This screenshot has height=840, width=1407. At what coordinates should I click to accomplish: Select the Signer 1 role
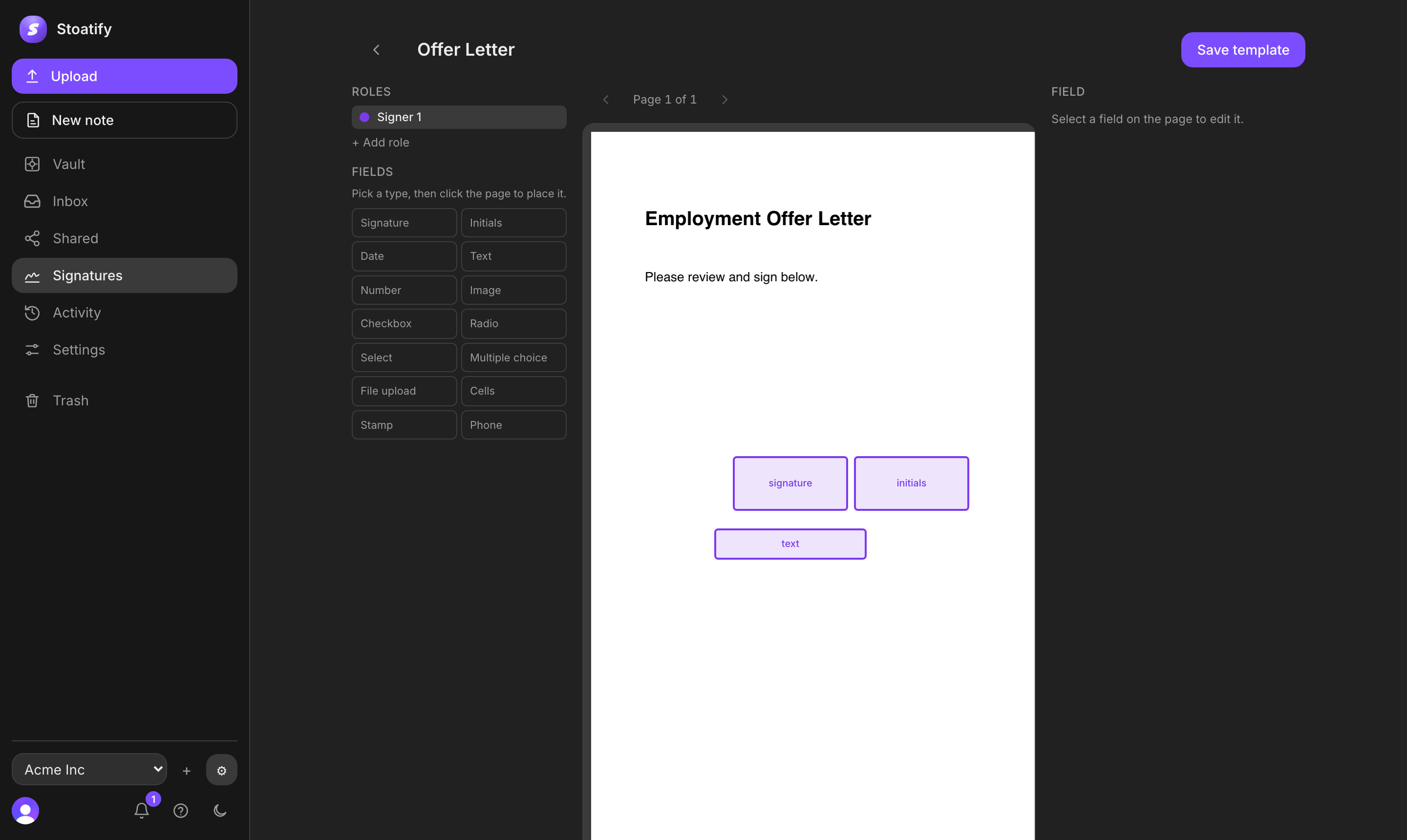pyautogui.click(x=459, y=117)
